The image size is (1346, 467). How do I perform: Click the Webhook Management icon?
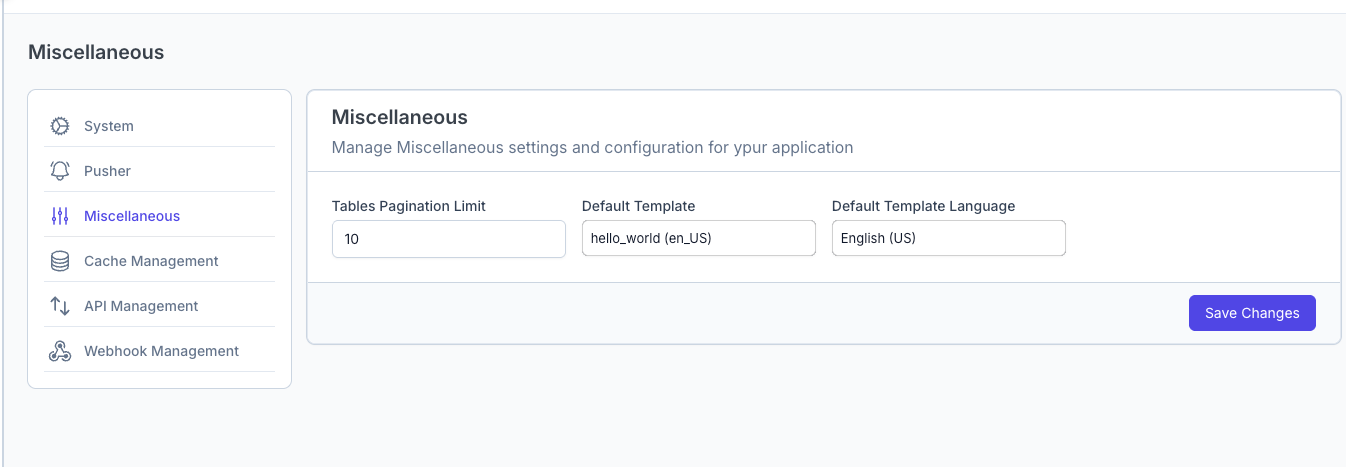[60, 351]
